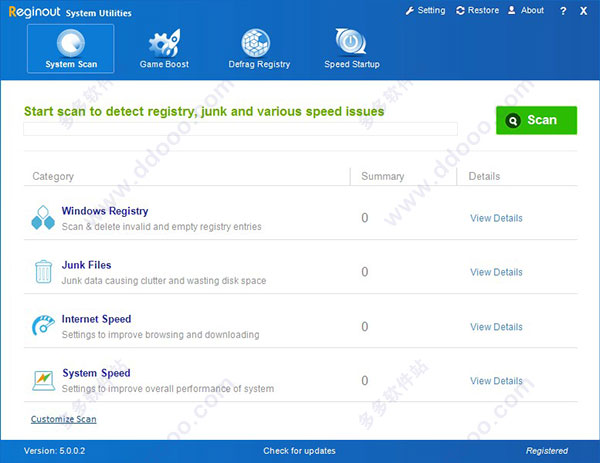Click the scan progress bar
This screenshot has height=463, width=600.
[x=240, y=129]
